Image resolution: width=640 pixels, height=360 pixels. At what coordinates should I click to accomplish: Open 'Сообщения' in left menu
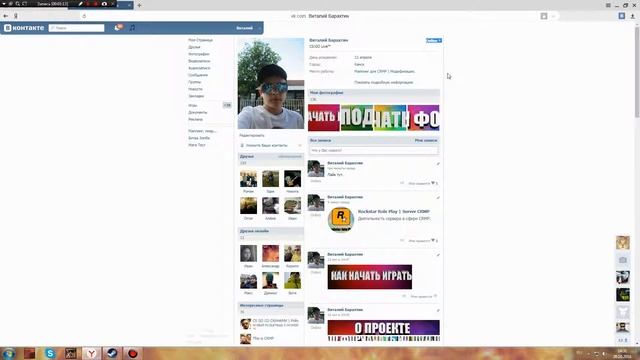click(198, 75)
